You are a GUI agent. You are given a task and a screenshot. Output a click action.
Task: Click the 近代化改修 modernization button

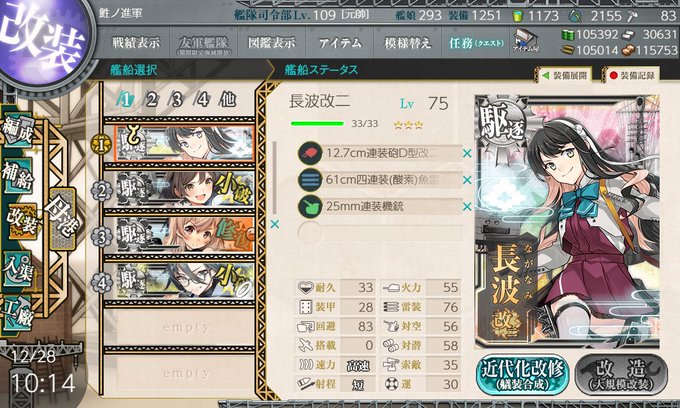point(523,375)
